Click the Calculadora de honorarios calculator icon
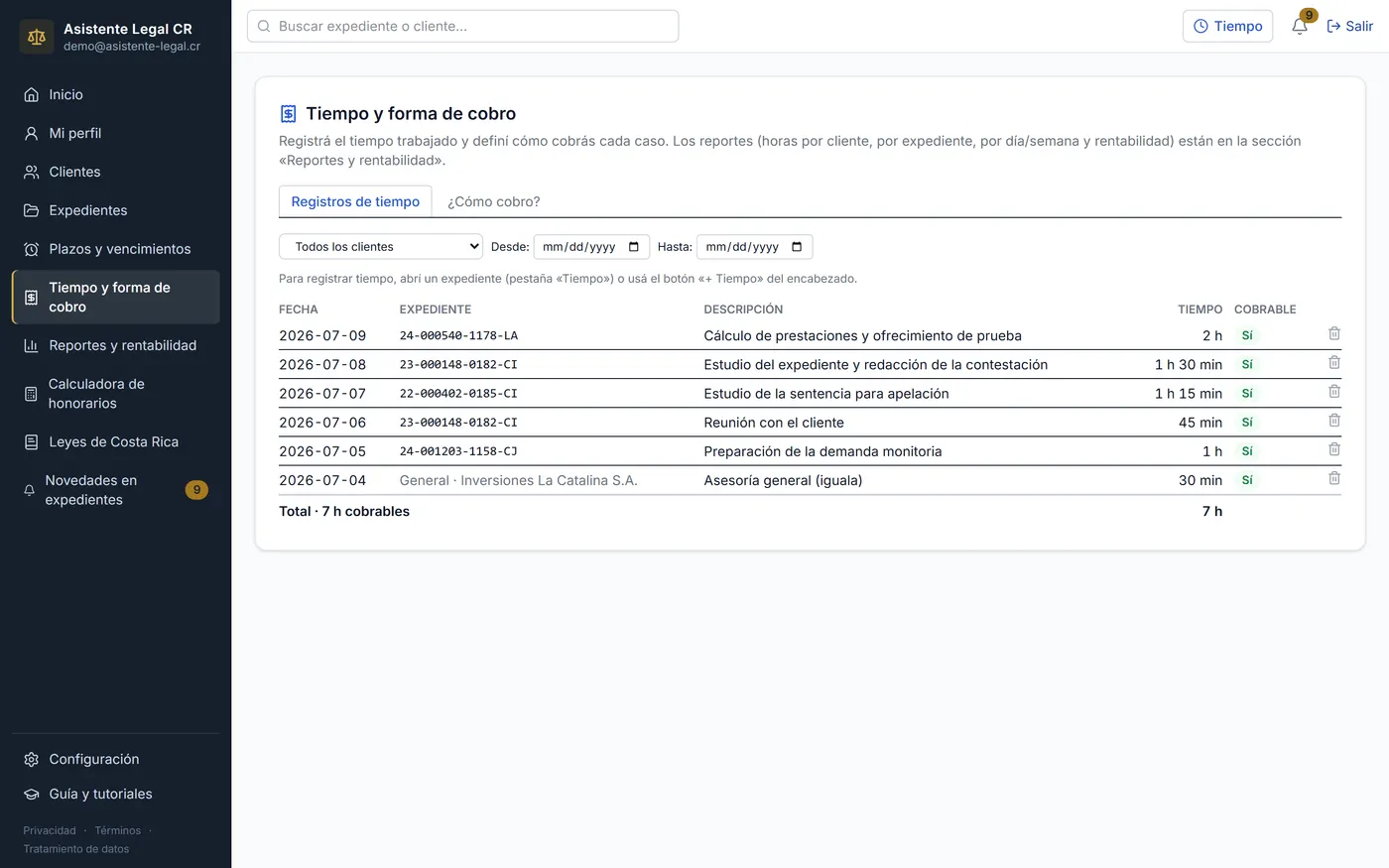 click(31, 394)
